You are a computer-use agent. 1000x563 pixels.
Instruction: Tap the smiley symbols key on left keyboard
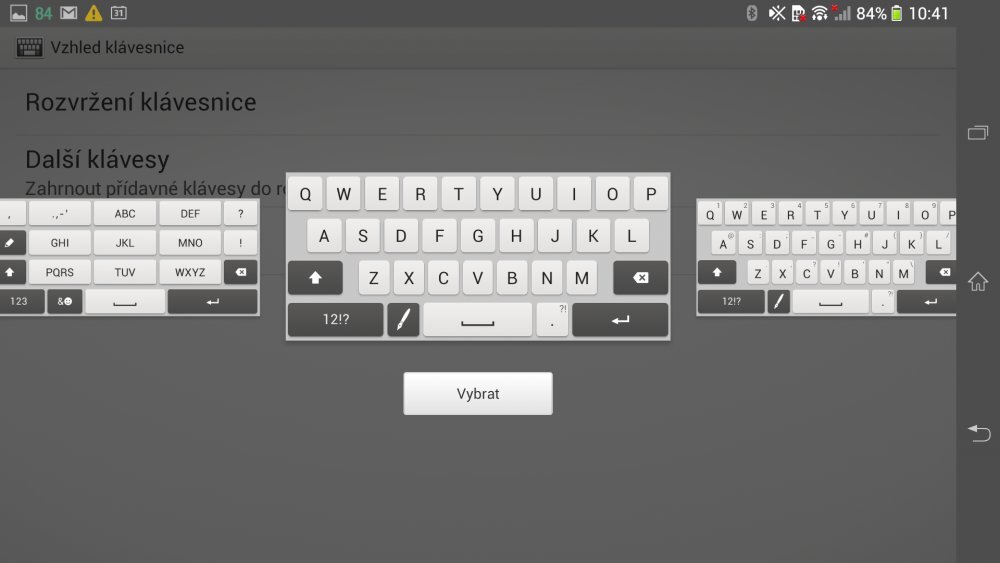click(64, 301)
